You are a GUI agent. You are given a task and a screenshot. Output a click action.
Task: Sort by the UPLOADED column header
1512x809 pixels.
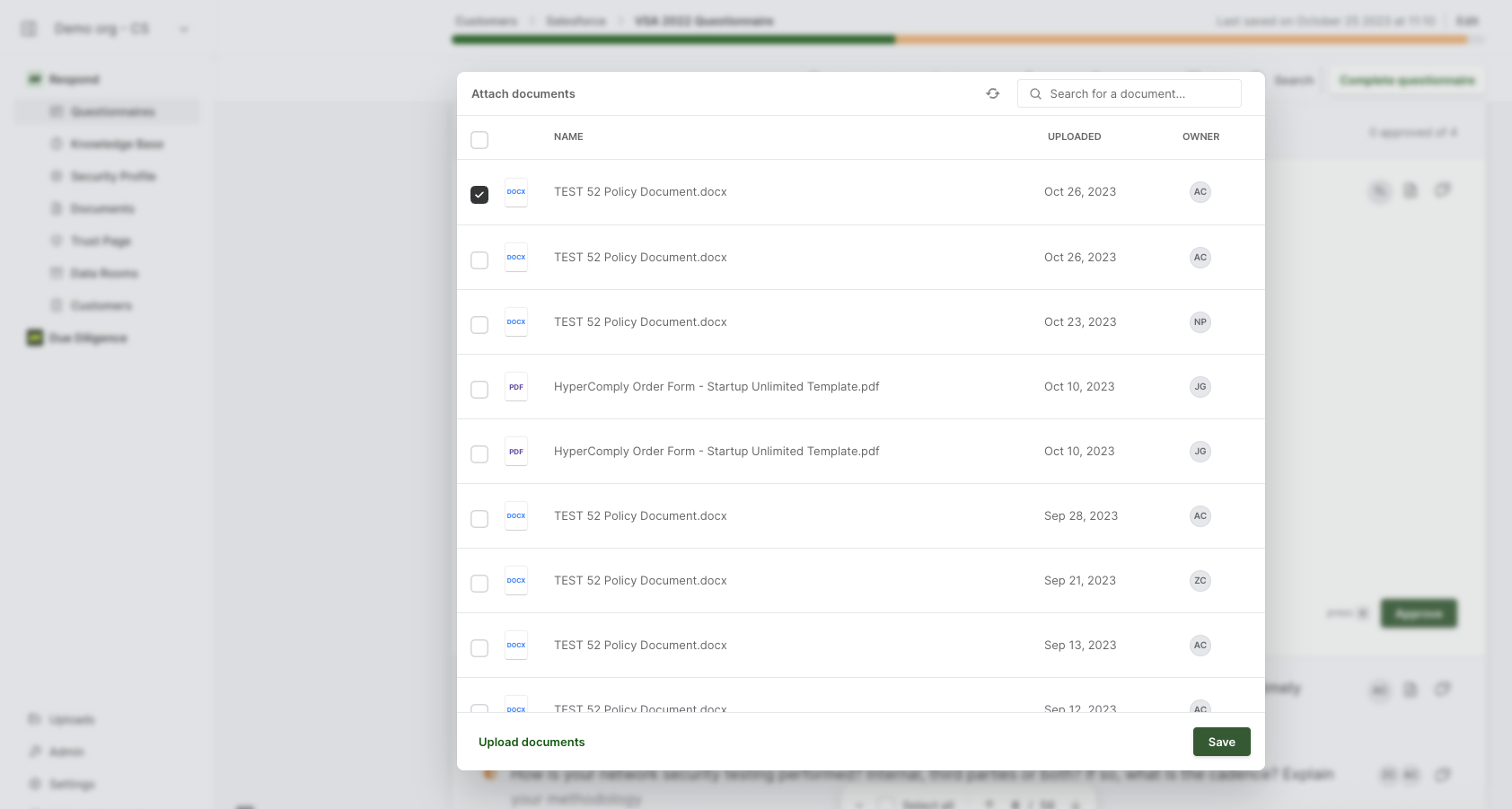(x=1074, y=136)
